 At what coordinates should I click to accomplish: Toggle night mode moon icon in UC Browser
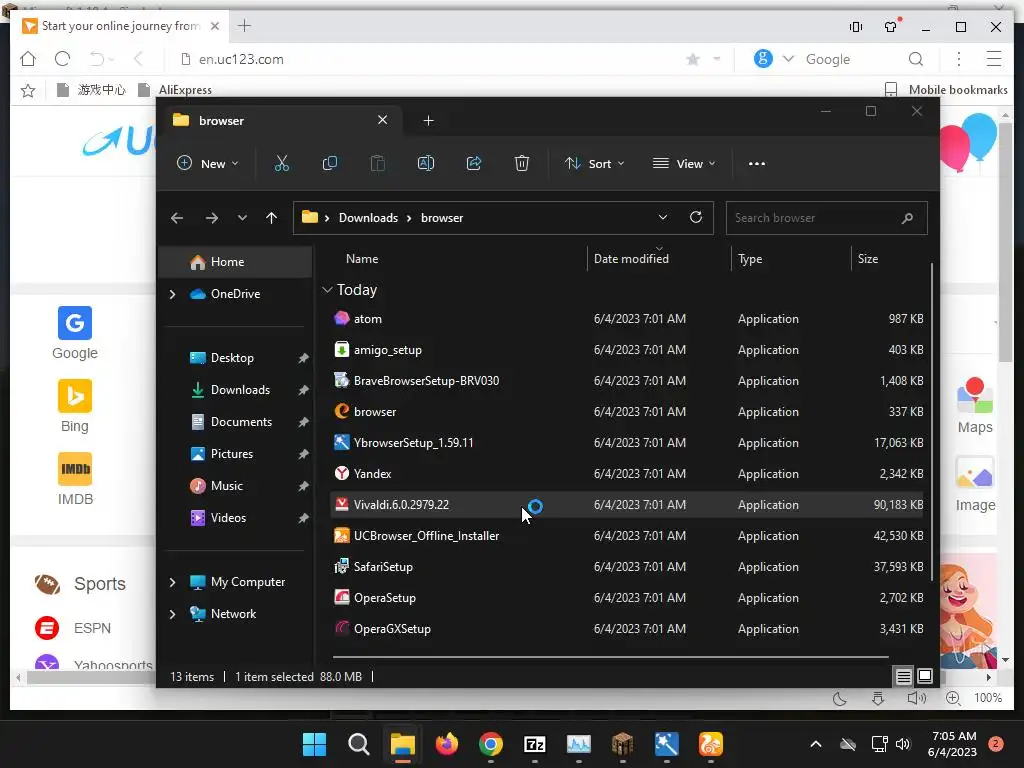coord(840,699)
